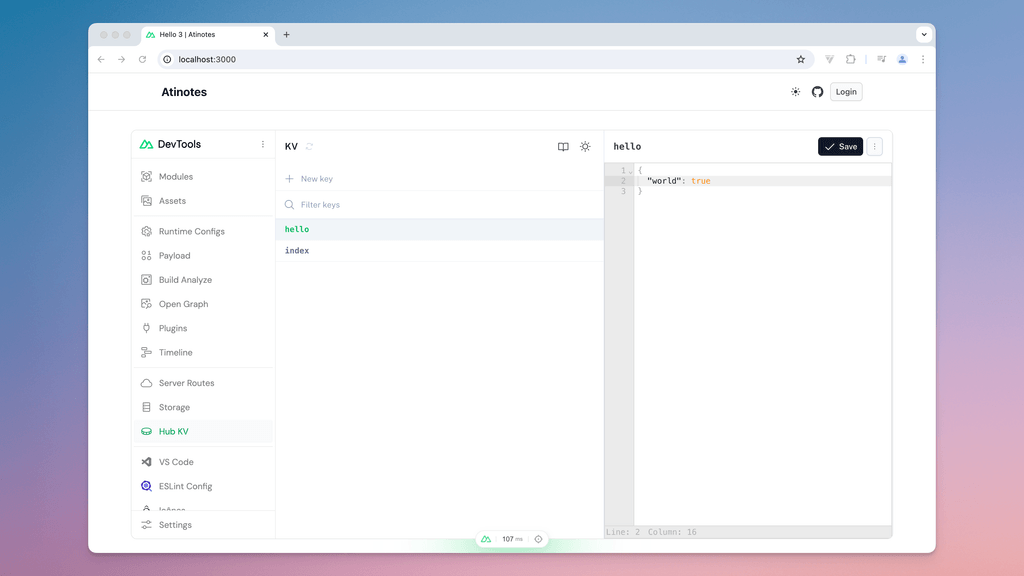
Task: Toggle the Nuxt DevTools logo in bottom bar
Action: [x=486, y=539]
